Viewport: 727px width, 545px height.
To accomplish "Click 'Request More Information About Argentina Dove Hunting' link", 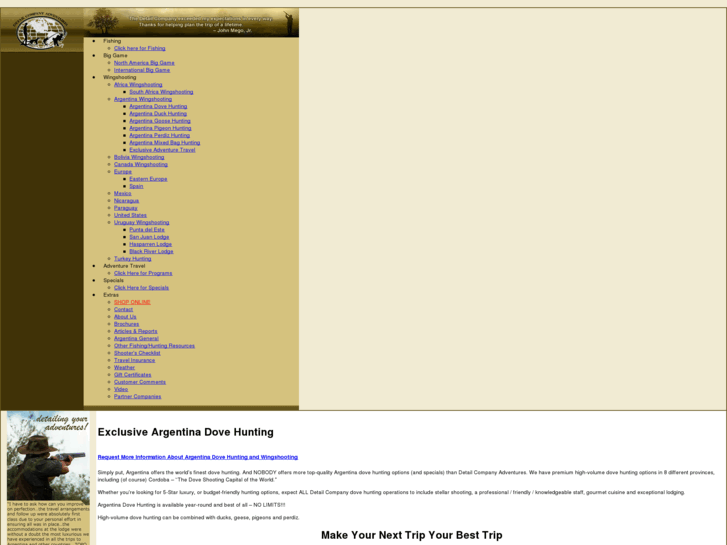I will 198,457.
